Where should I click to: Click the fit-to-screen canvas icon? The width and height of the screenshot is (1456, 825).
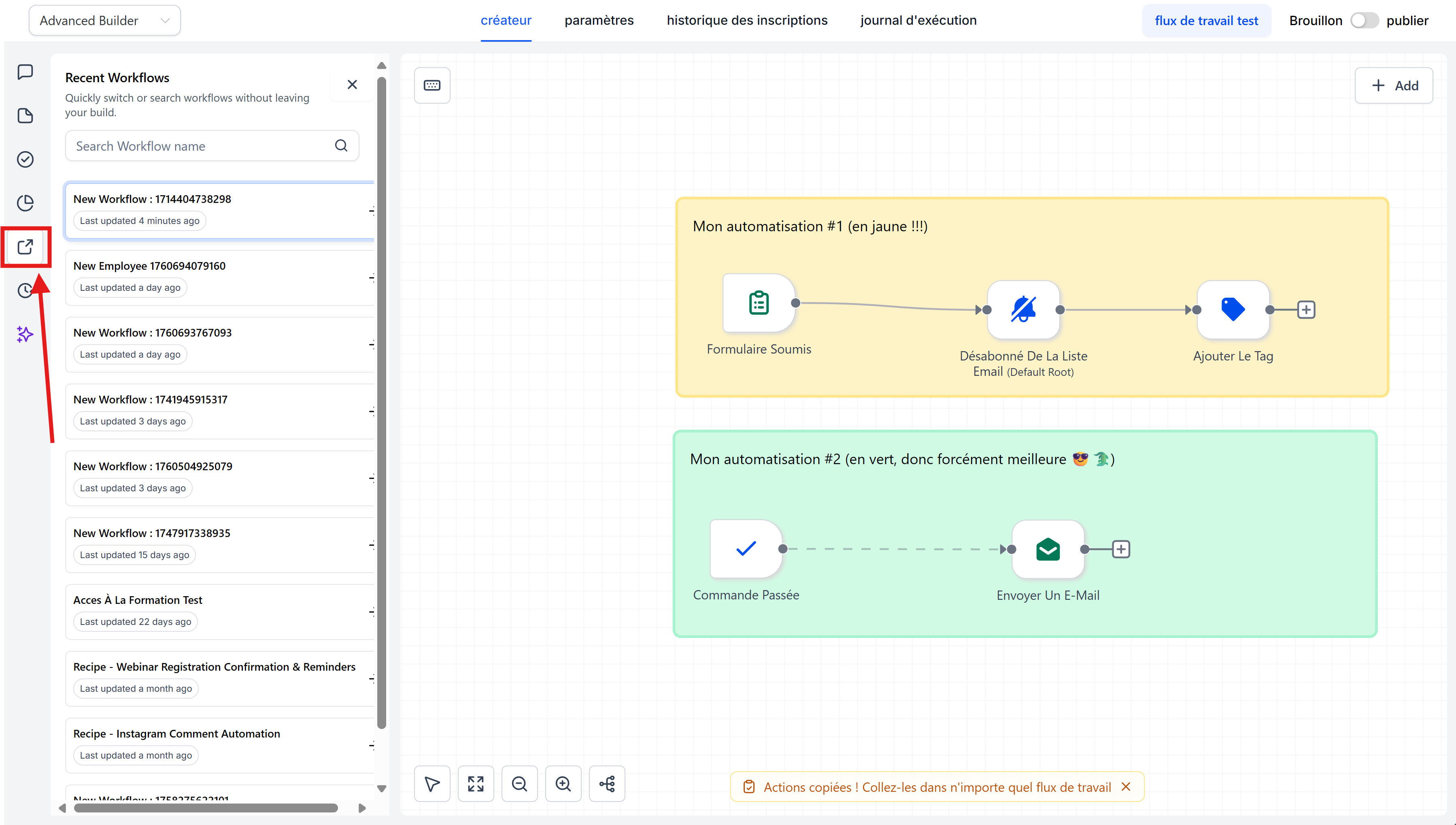coord(475,784)
